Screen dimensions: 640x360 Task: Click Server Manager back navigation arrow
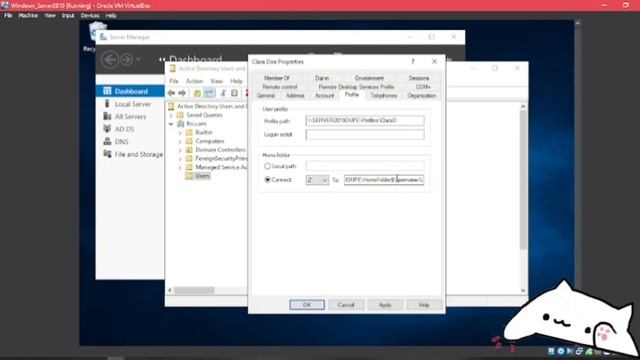tap(110, 60)
